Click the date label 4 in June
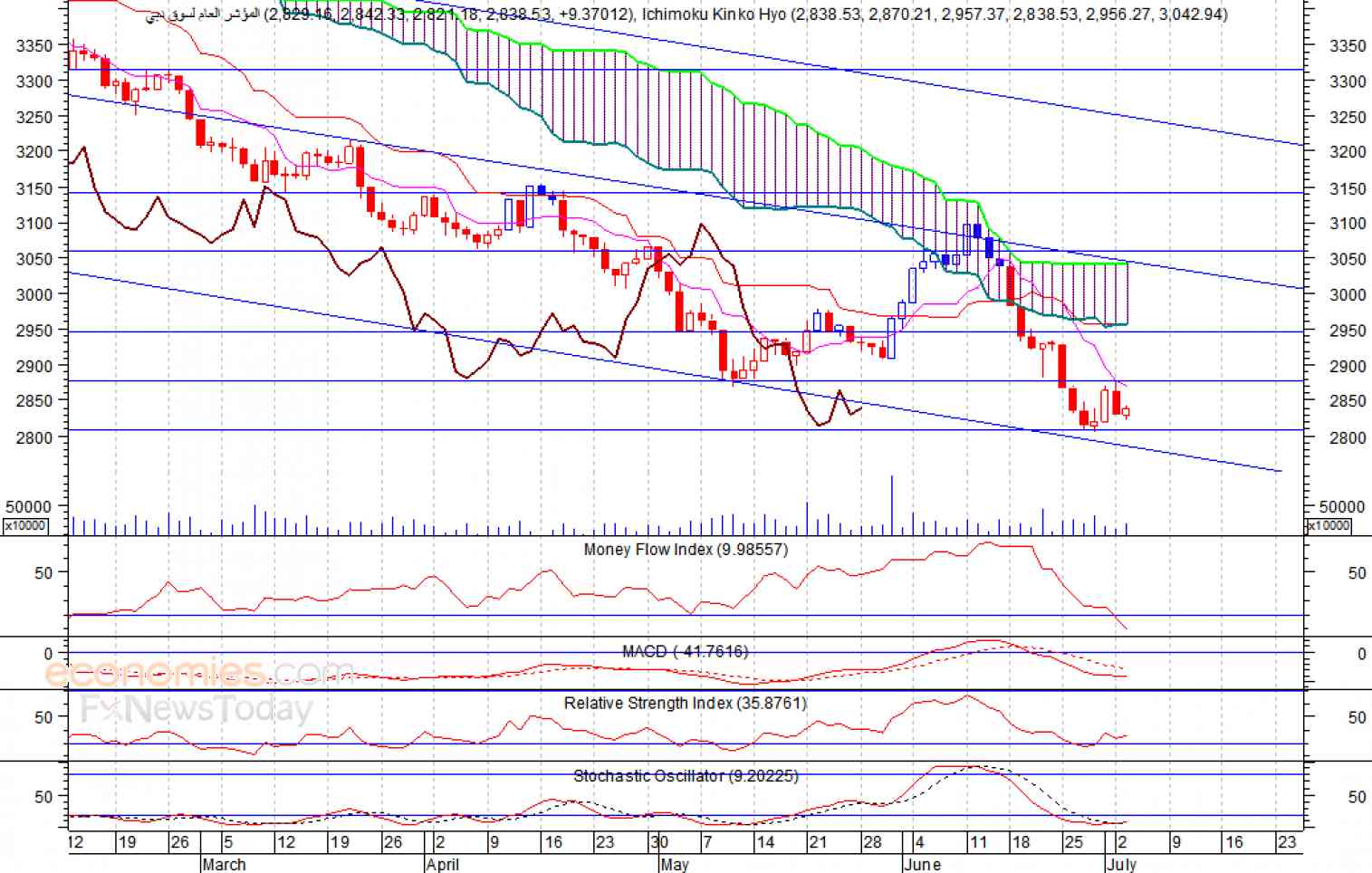The width and height of the screenshot is (1372, 873). (x=919, y=842)
